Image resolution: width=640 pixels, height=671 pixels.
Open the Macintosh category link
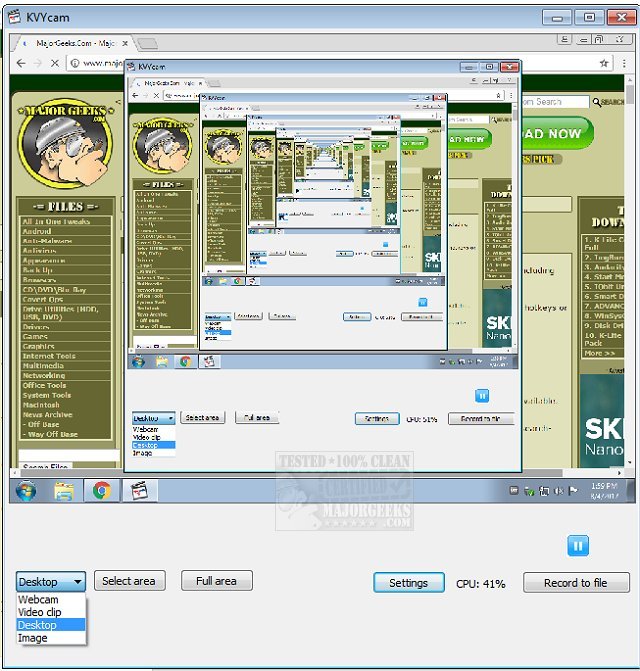point(41,405)
